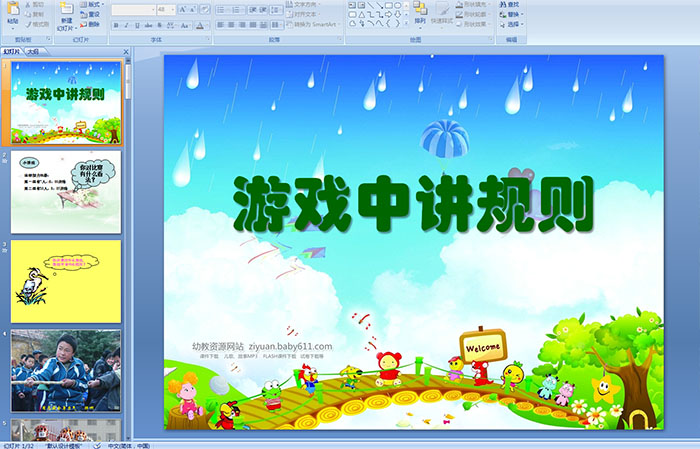Close the slides pane with X
Image resolution: width=700 pixels, height=449 pixels.
point(126,52)
